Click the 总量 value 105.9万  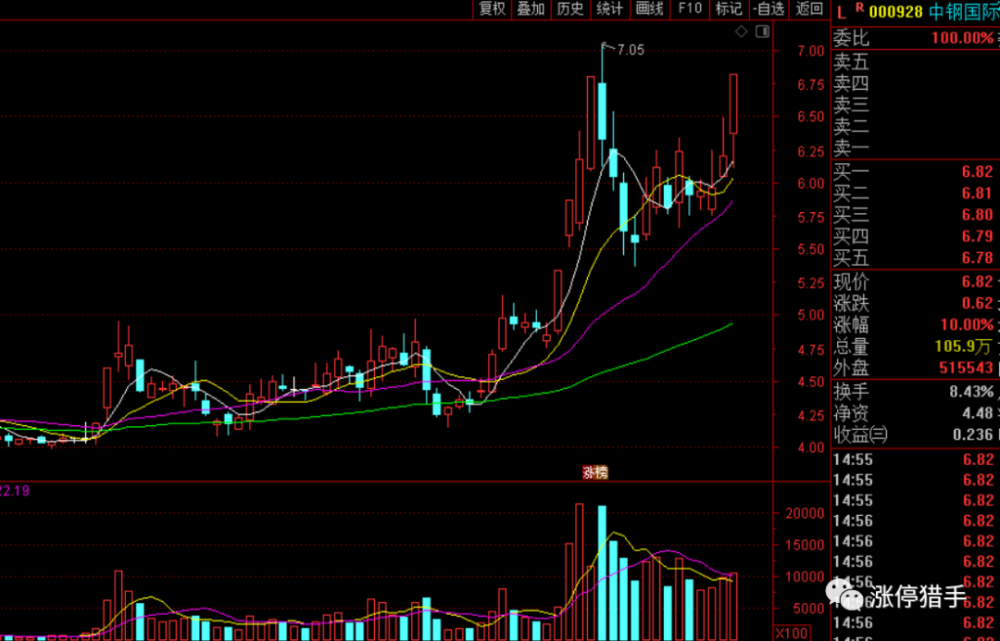pyautogui.click(x=964, y=347)
